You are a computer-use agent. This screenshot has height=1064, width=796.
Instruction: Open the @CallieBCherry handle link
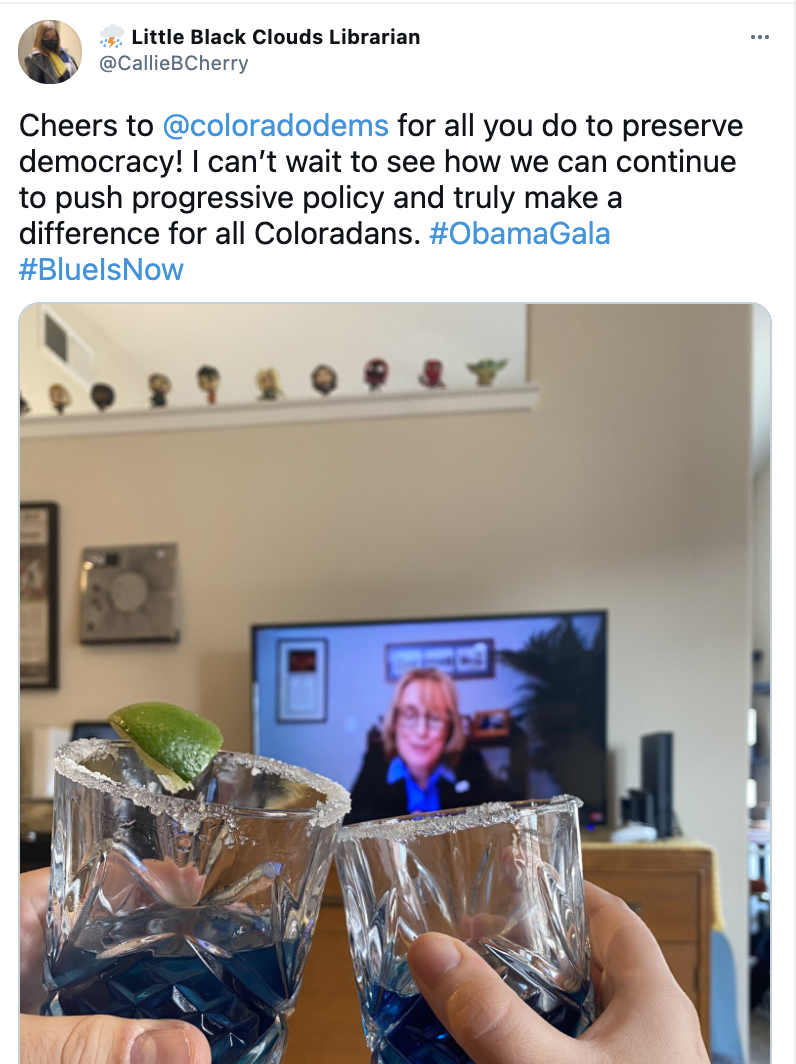(x=174, y=63)
